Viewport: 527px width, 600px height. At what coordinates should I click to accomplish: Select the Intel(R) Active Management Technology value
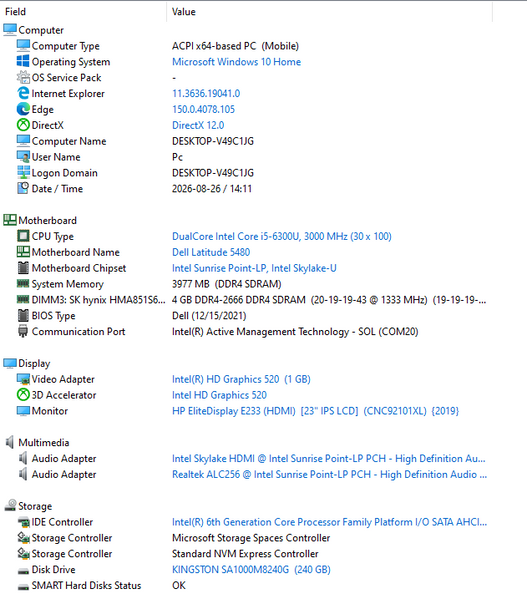(295, 331)
